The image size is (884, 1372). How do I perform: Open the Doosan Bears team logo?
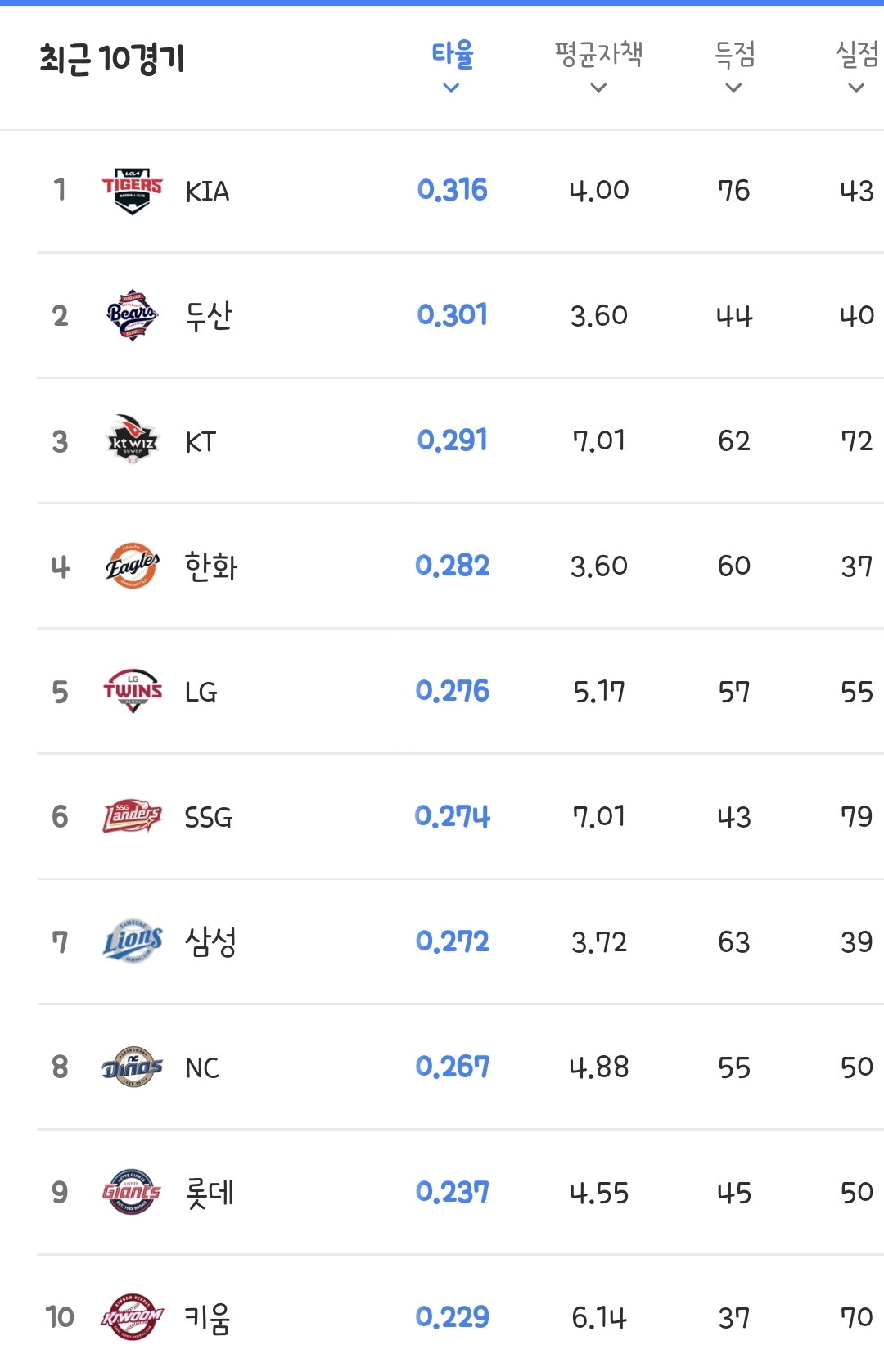coord(132,315)
